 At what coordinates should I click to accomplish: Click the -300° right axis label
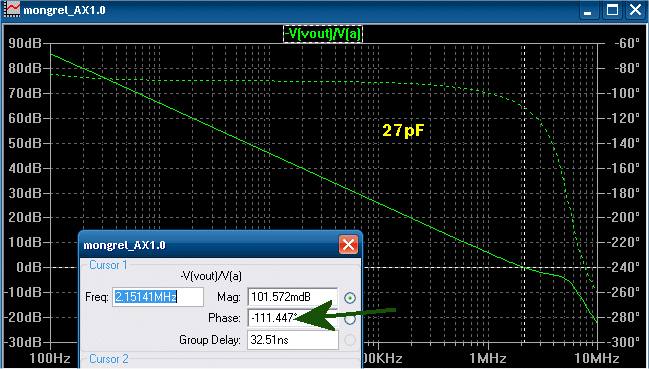[x=623, y=342]
